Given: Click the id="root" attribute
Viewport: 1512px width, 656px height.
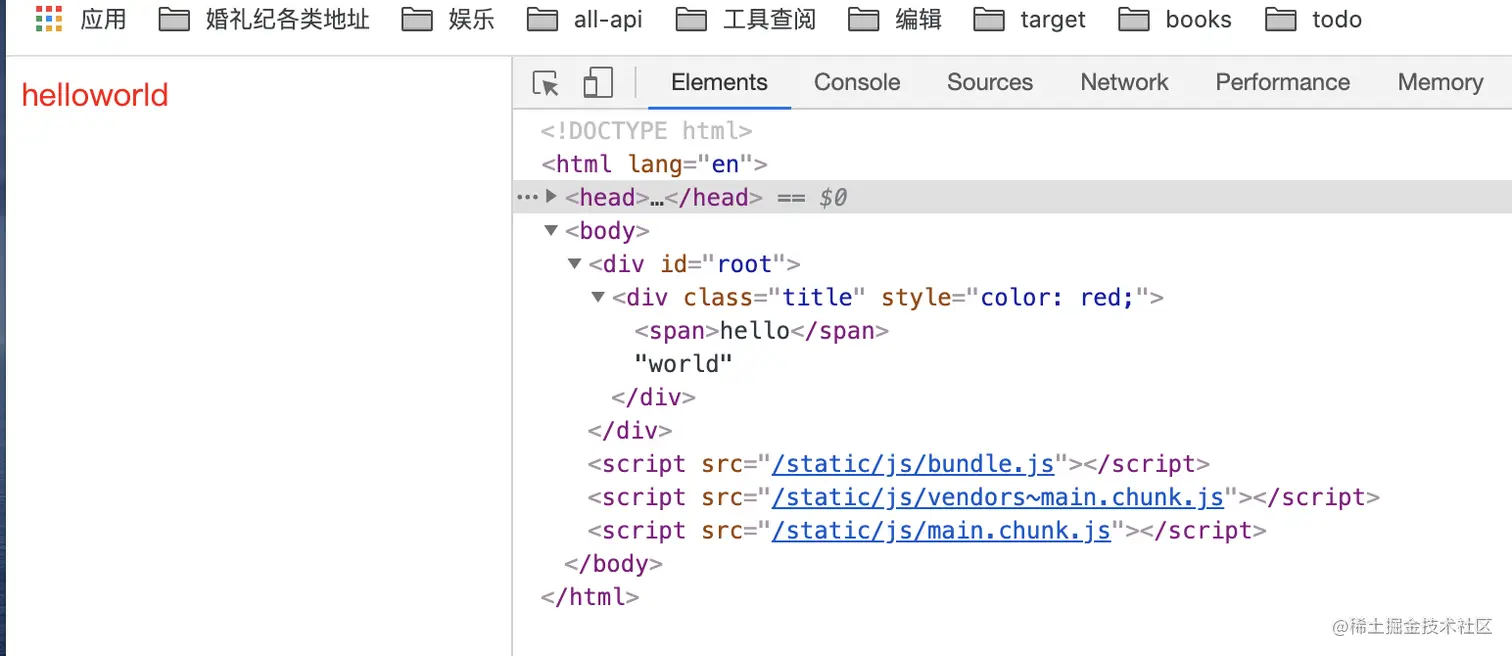Looking at the screenshot, I should tap(723, 264).
